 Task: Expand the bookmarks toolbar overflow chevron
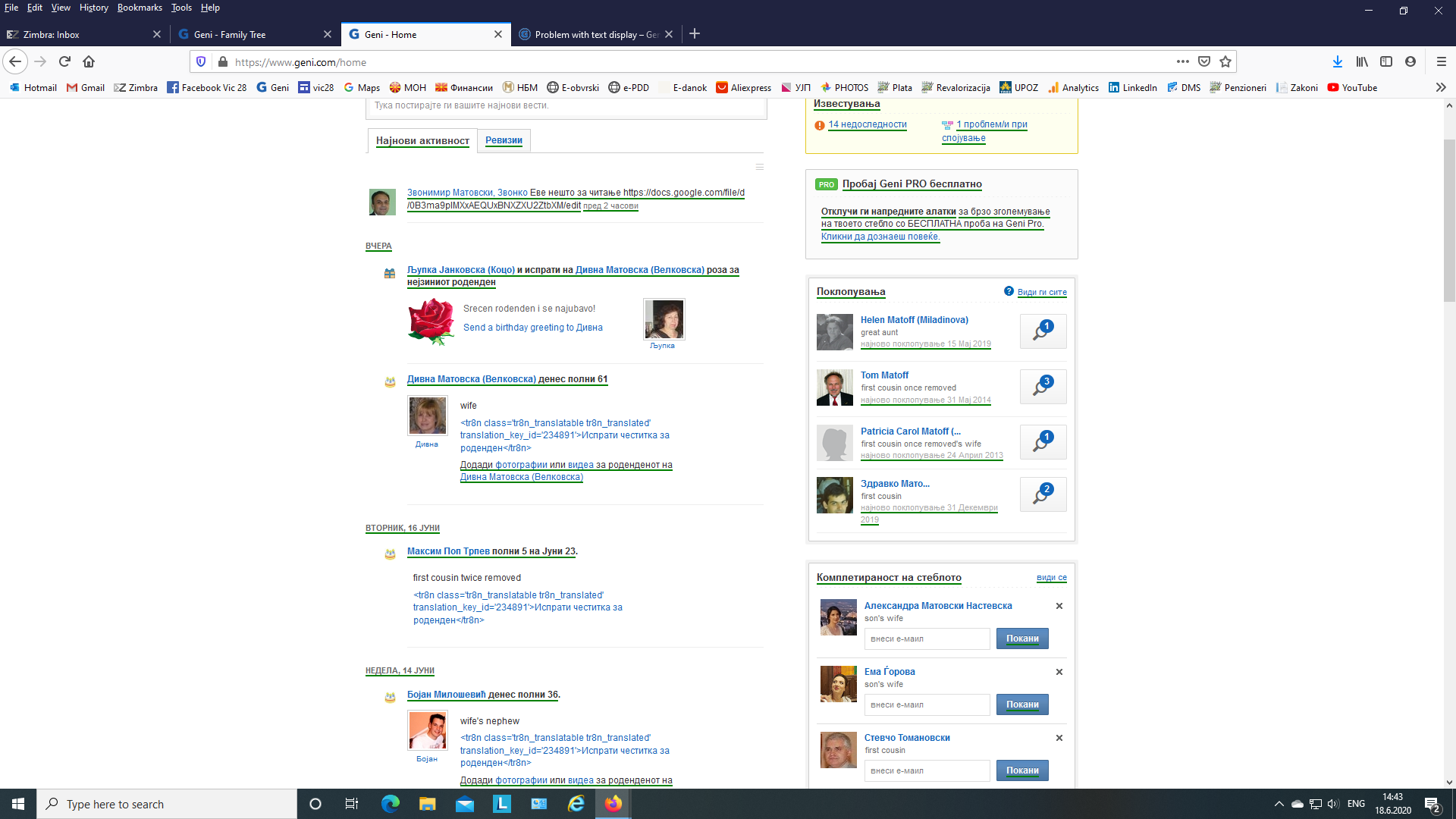pyautogui.click(x=1440, y=87)
